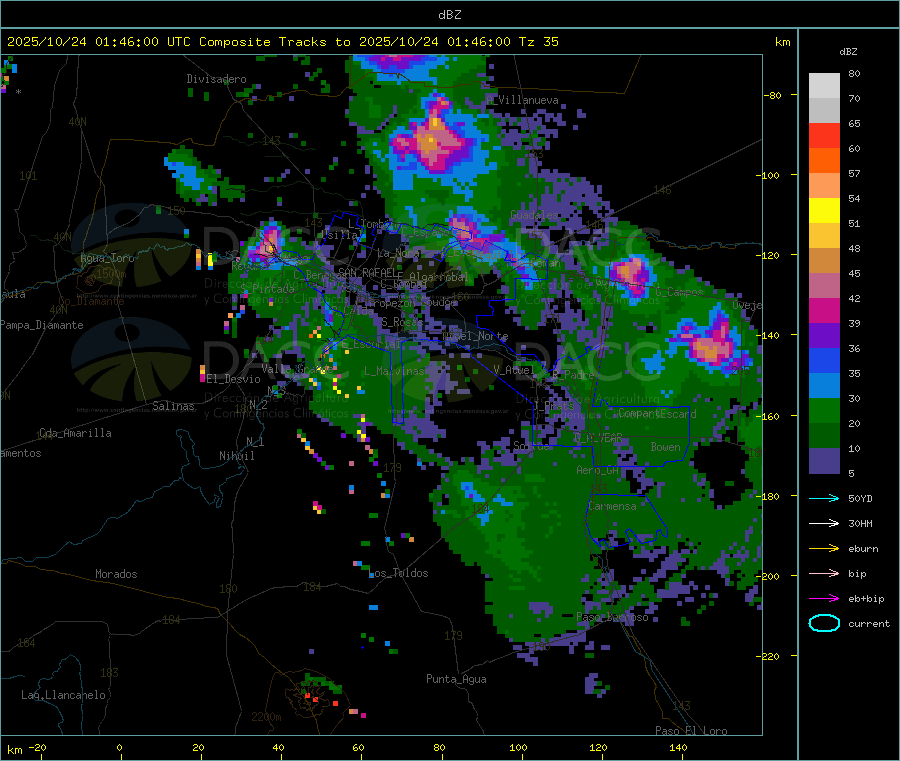Select the gray swatch between 70 and 65
Image resolution: width=900 pixels, height=761 pixels.
(x=824, y=111)
